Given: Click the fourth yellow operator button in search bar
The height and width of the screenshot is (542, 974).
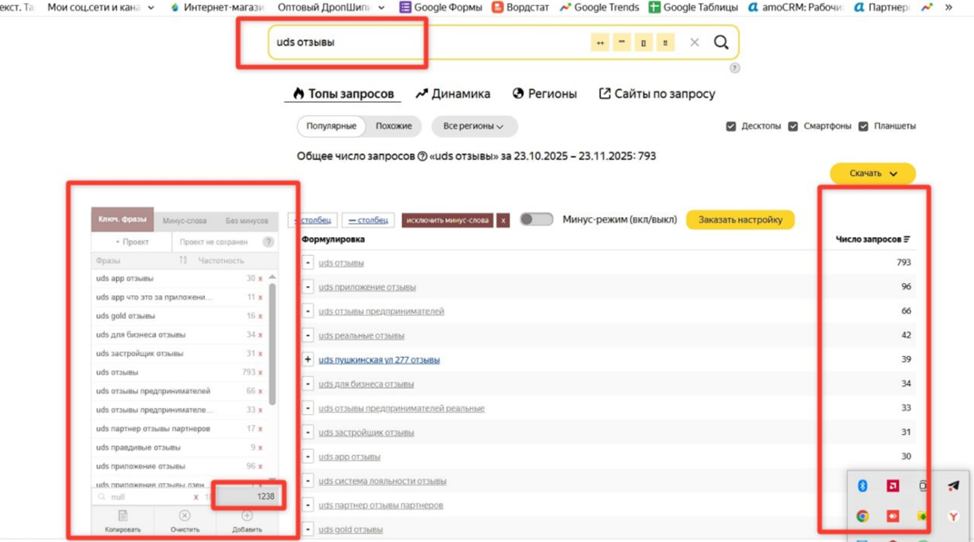Looking at the screenshot, I should pyautogui.click(x=665, y=42).
